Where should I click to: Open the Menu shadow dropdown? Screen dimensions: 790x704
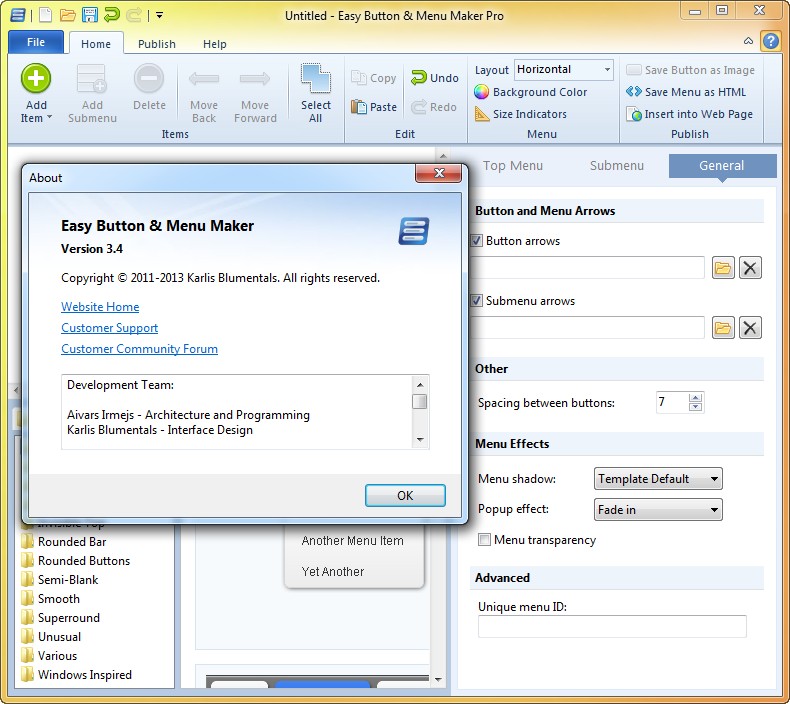click(658, 479)
